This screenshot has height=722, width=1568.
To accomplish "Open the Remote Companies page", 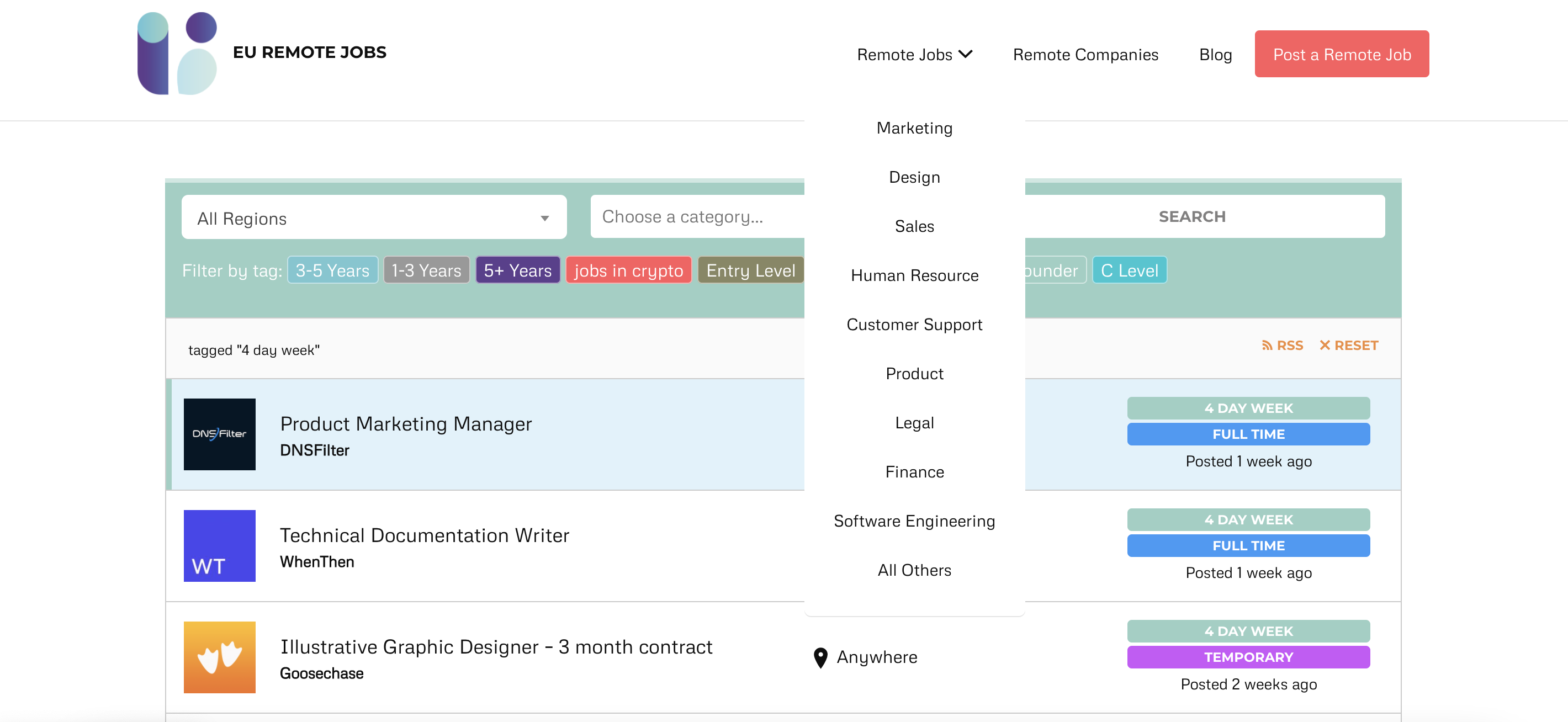I will pos(1085,54).
